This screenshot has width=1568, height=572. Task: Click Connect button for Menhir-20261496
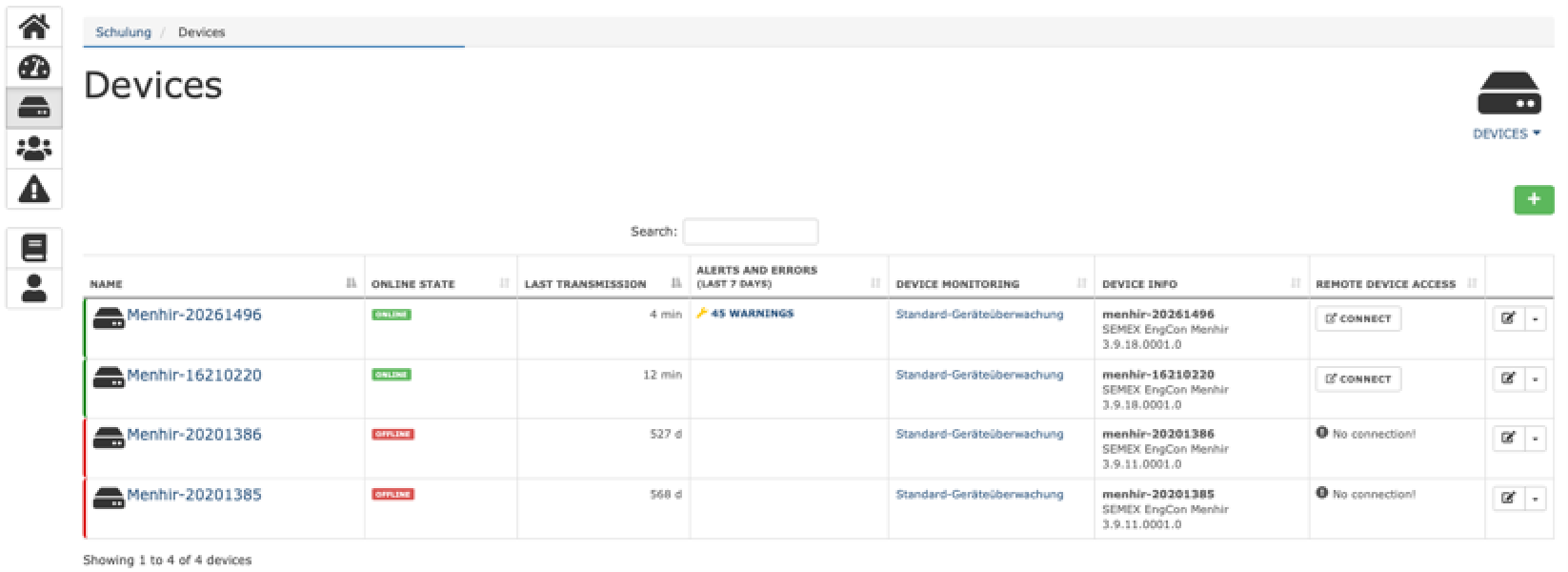(1357, 319)
